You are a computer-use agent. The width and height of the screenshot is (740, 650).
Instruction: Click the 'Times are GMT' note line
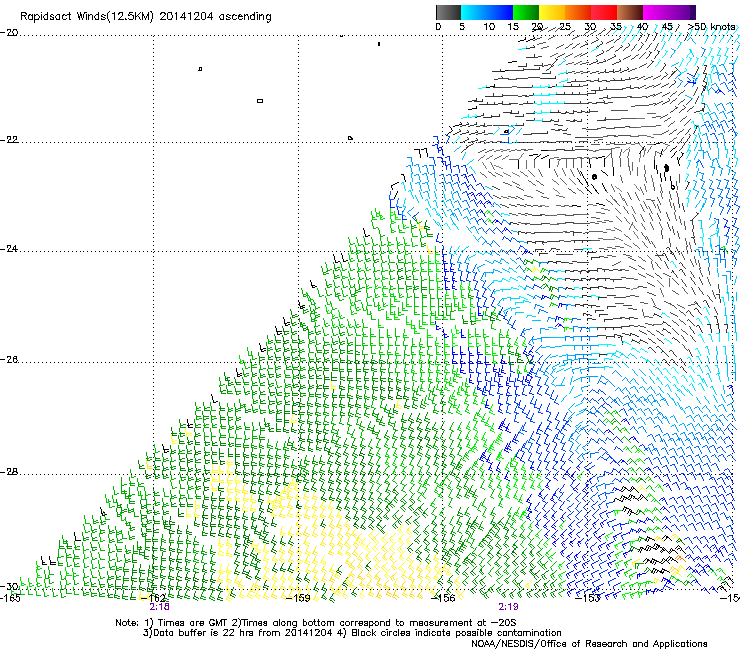[x=315, y=623]
